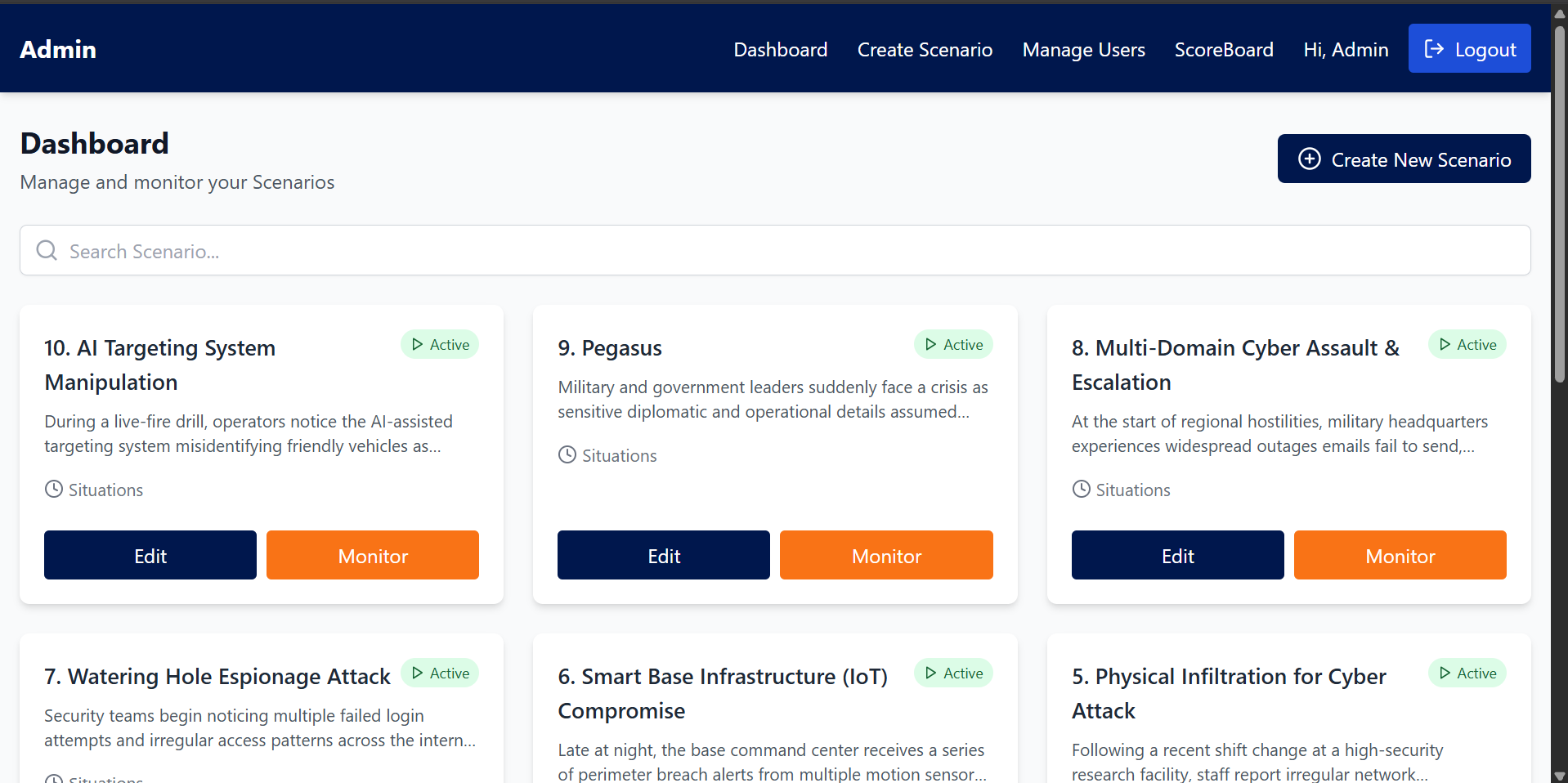Viewport: 1568px width, 783px height.
Task: Click play icon in Smart Base Infrastructure Active badge
Action: pyautogui.click(x=931, y=673)
